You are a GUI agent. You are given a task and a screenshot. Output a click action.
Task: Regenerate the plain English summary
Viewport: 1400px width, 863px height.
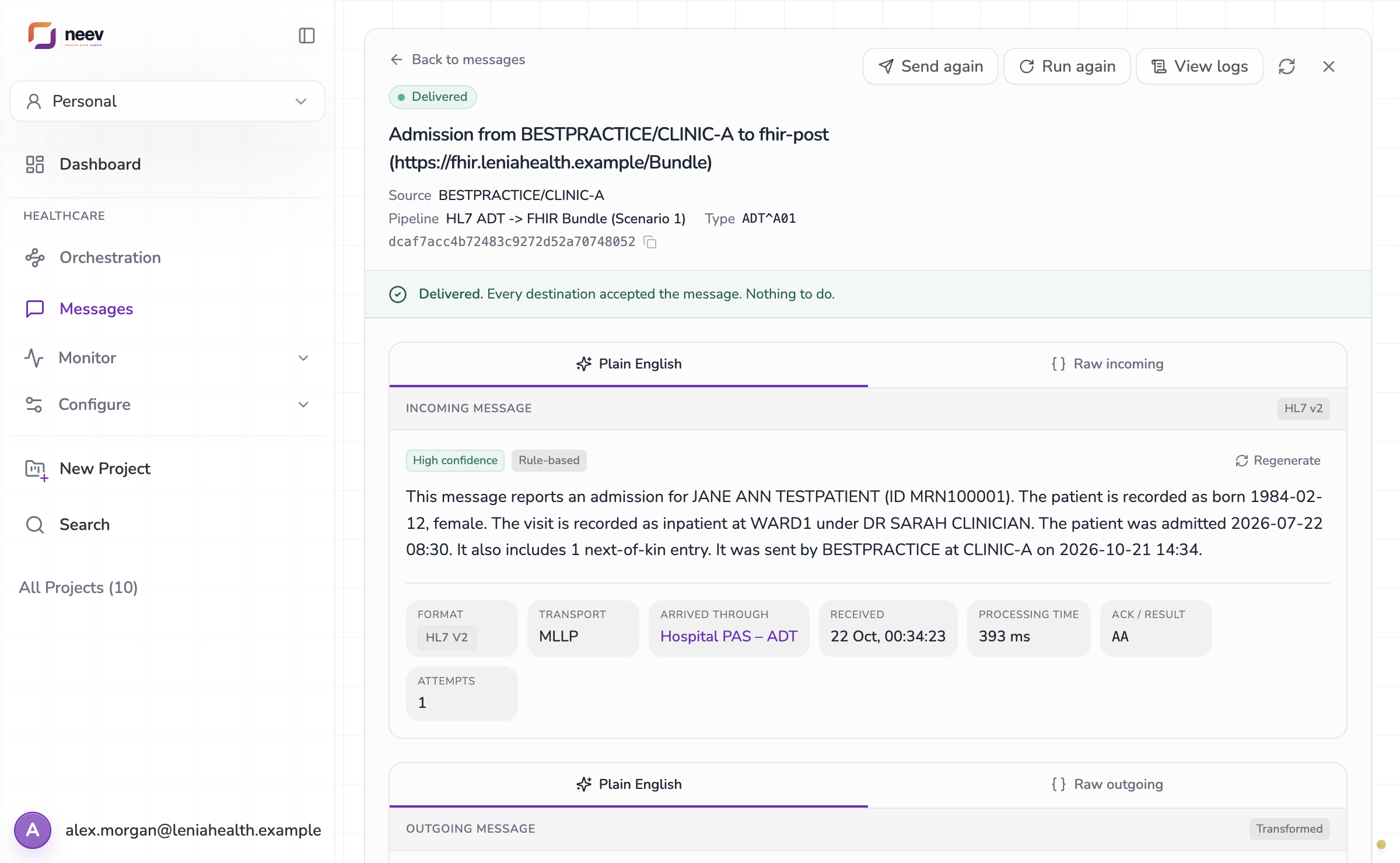(x=1277, y=461)
